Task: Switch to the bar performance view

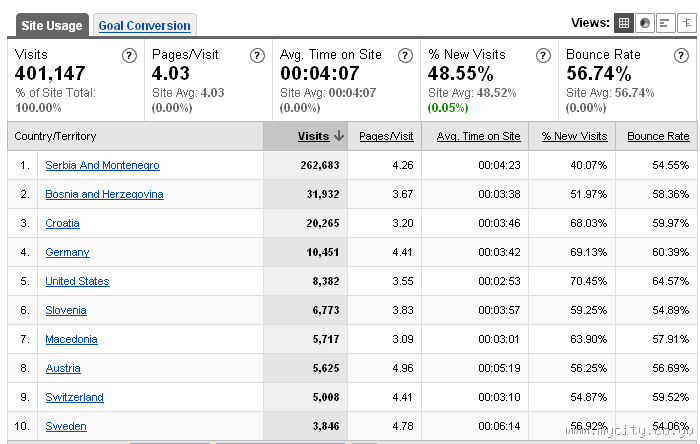Action: (x=665, y=23)
